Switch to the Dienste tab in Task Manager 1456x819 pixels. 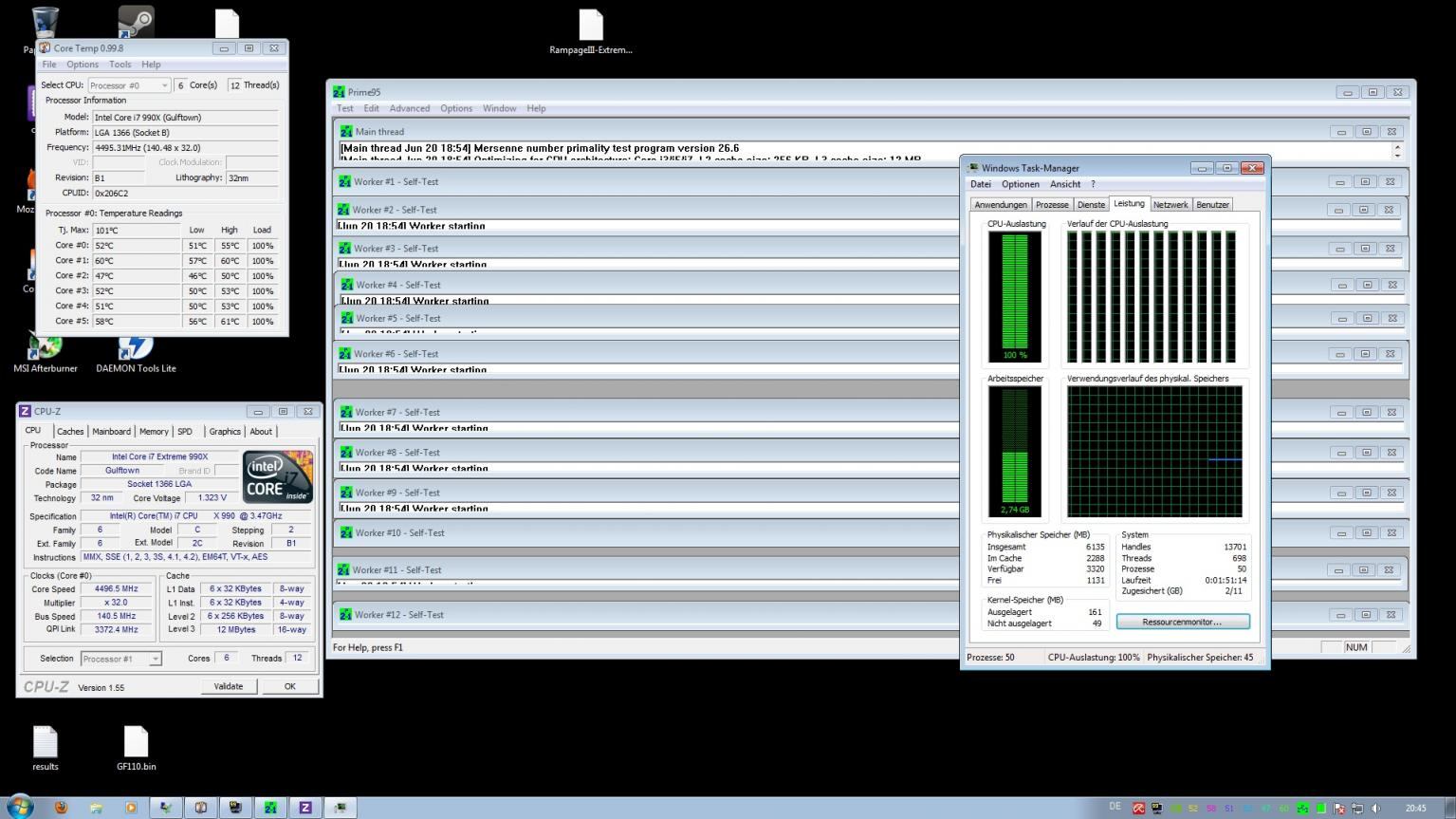tap(1091, 205)
